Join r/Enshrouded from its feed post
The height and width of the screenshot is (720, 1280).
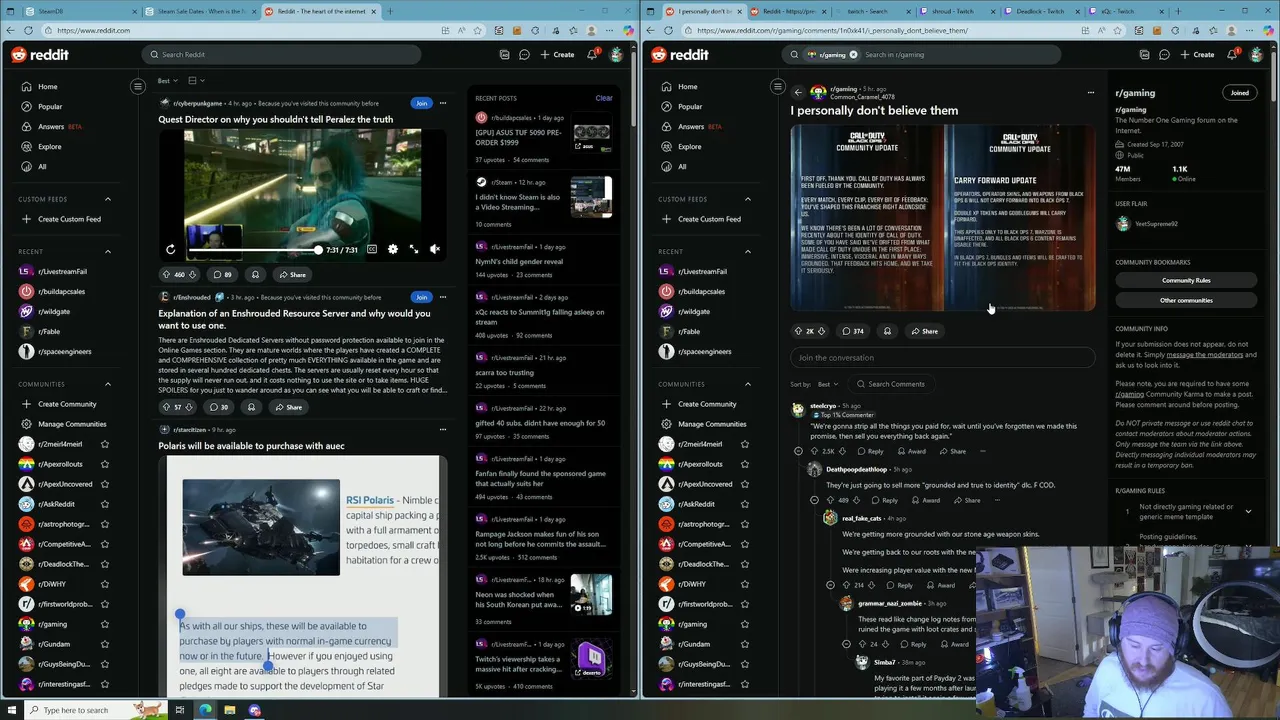(421, 297)
